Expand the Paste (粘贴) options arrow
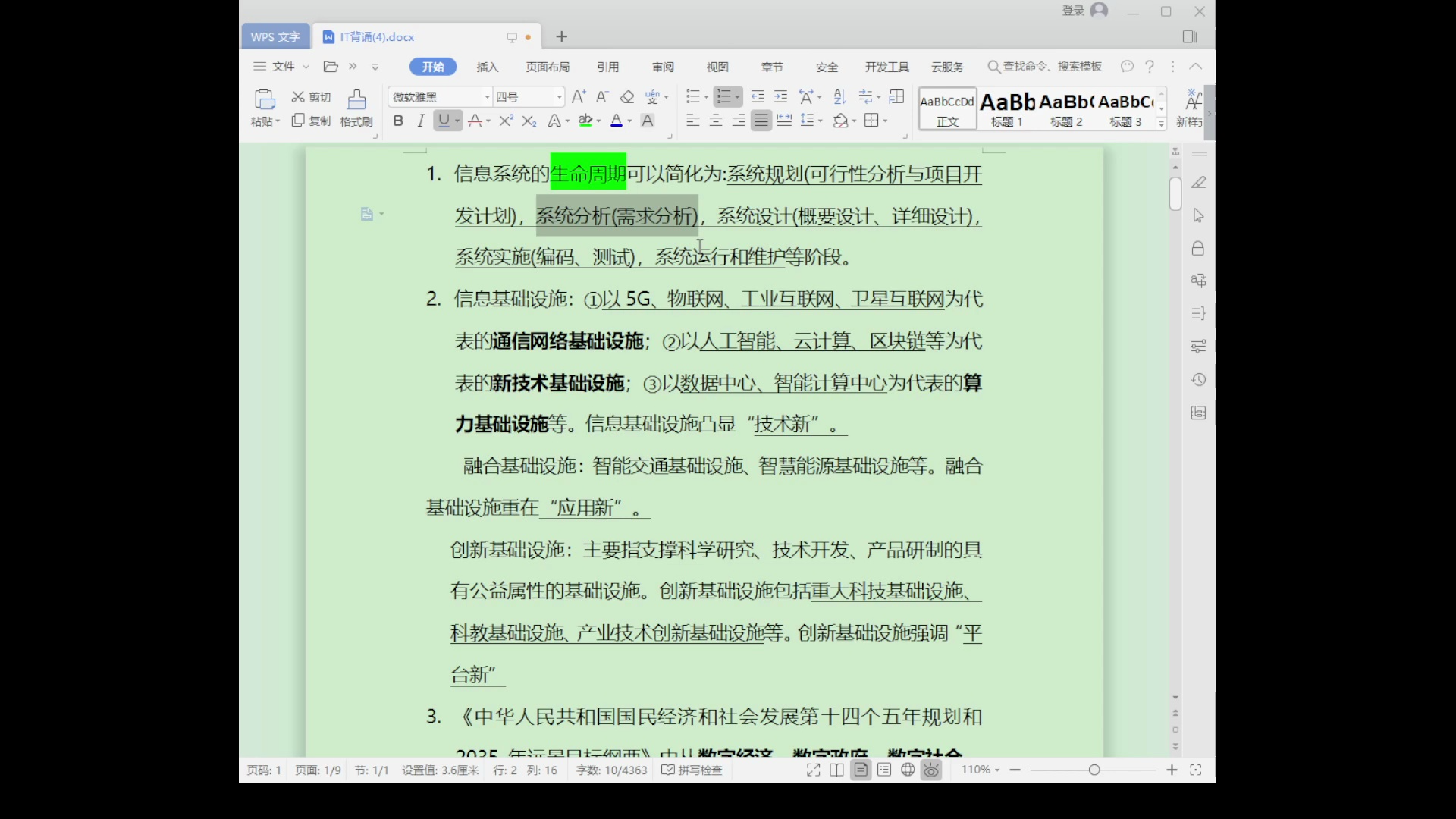Viewport: 1456px width, 819px height. pos(278,121)
